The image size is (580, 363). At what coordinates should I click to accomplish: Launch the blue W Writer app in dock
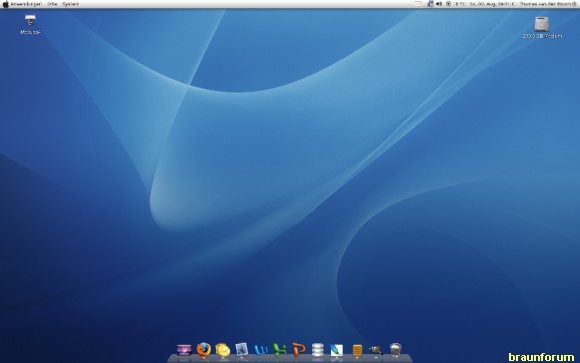[261, 350]
